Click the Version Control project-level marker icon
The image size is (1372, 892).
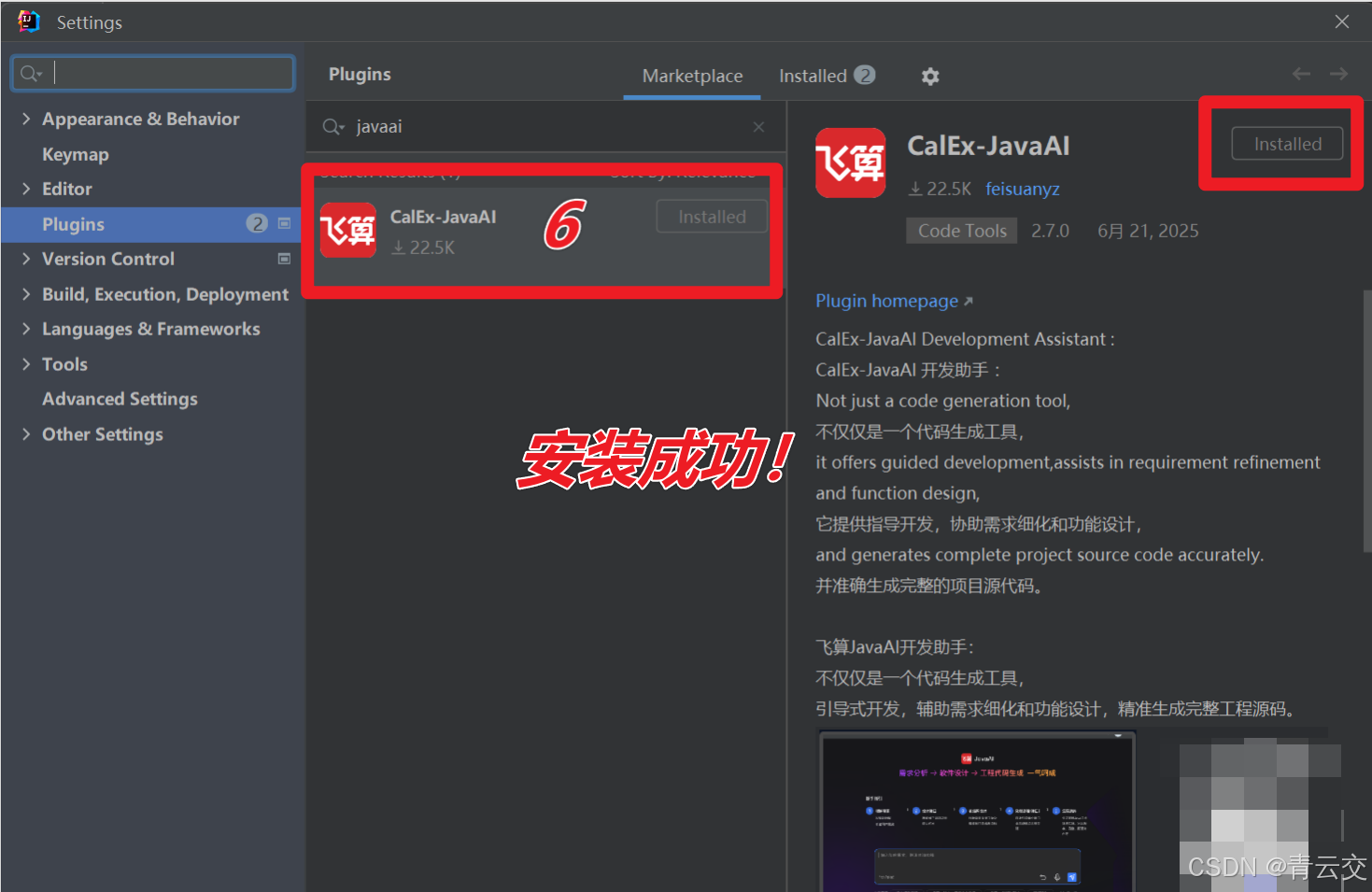(x=284, y=259)
